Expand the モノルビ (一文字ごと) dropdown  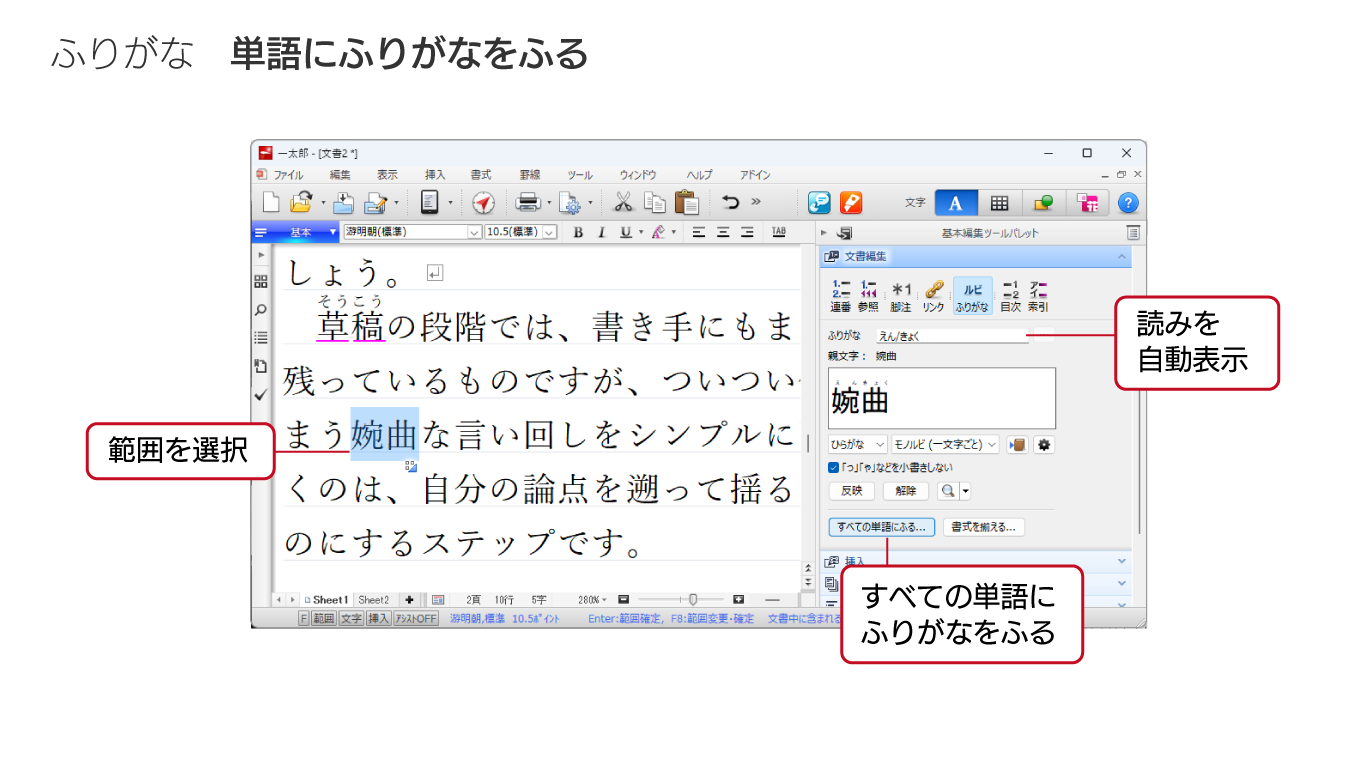[x=945, y=445]
